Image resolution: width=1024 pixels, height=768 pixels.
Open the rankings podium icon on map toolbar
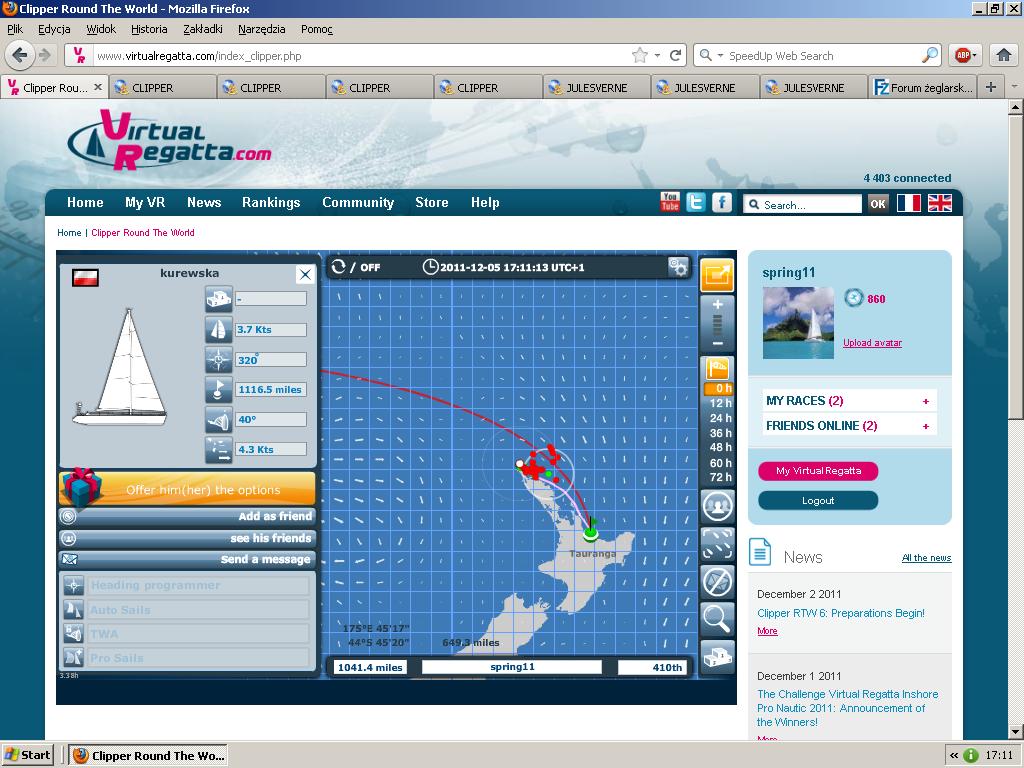717,656
